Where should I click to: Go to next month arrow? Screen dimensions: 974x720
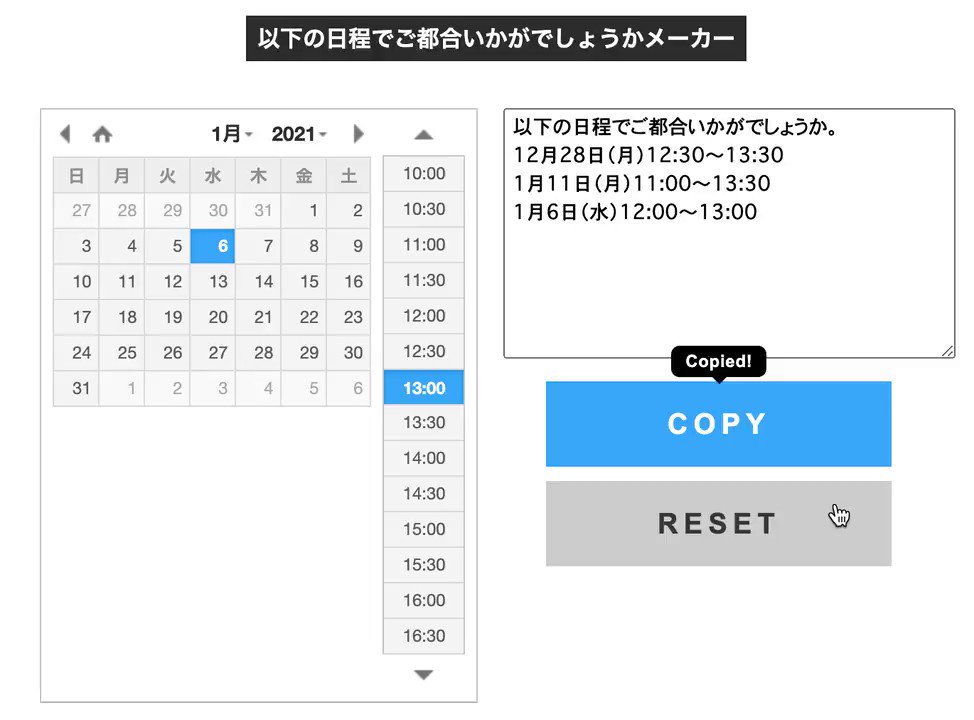[359, 134]
